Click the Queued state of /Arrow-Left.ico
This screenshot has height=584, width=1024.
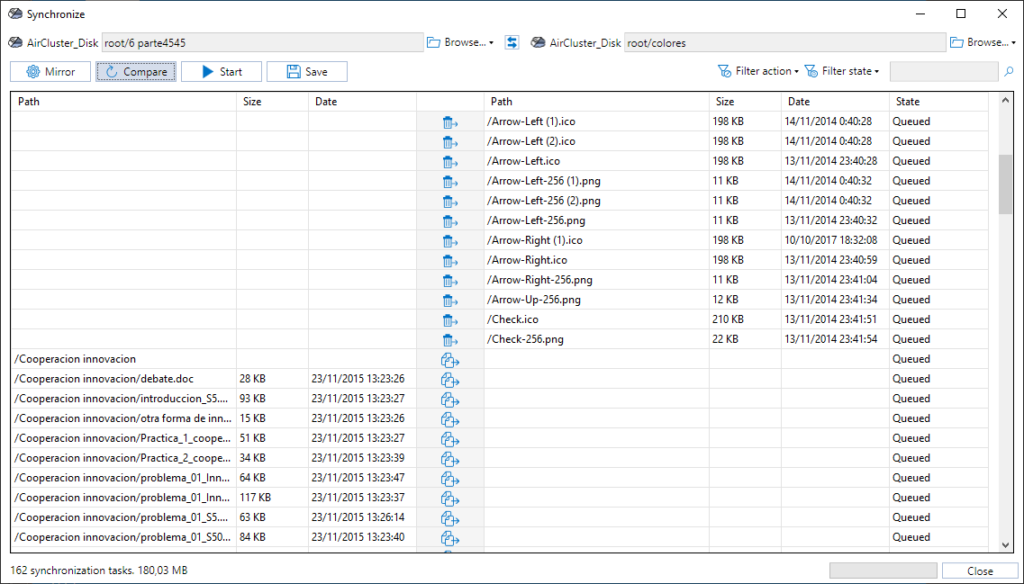[911, 161]
